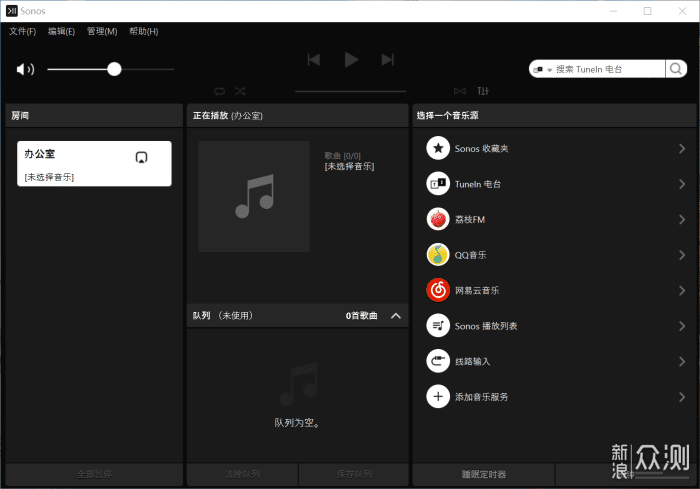
Task: Open the 文件(F) menu
Action: point(22,31)
